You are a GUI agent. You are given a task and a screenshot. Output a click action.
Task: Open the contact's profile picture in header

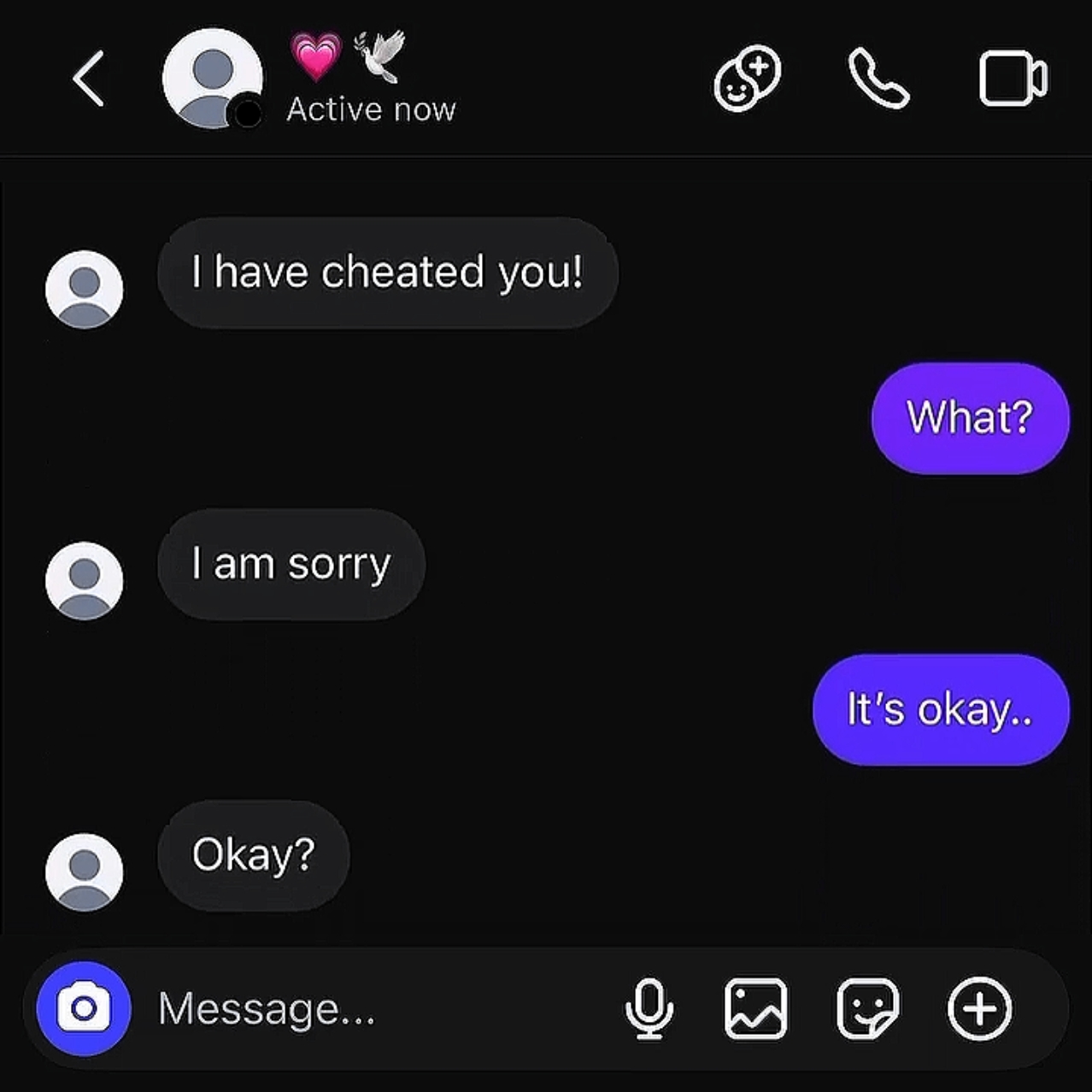click(212, 79)
